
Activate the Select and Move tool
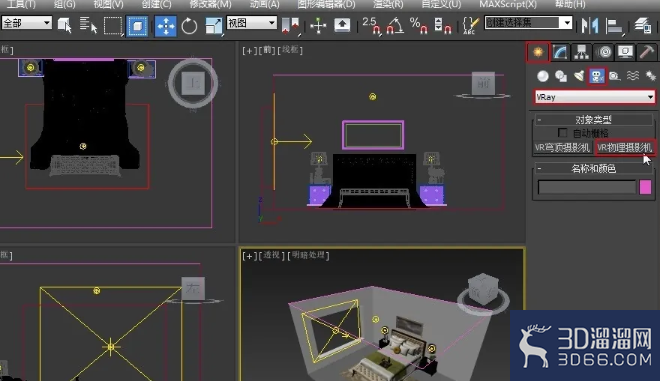pyautogui.click(x=165, y=26)
